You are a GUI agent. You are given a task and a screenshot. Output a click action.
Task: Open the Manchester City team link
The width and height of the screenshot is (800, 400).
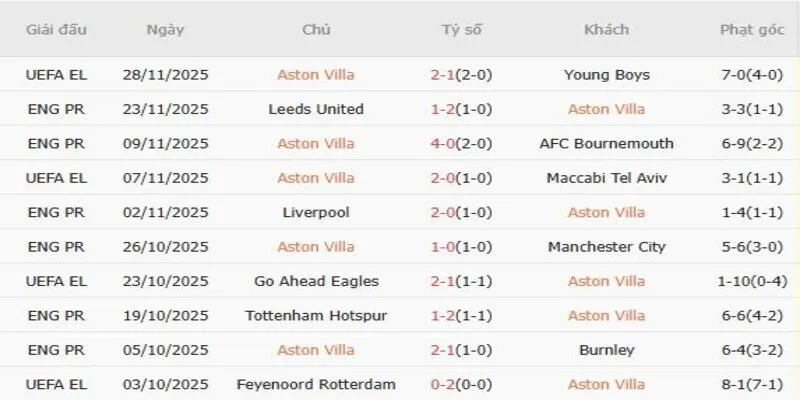[x=606, y=247]
